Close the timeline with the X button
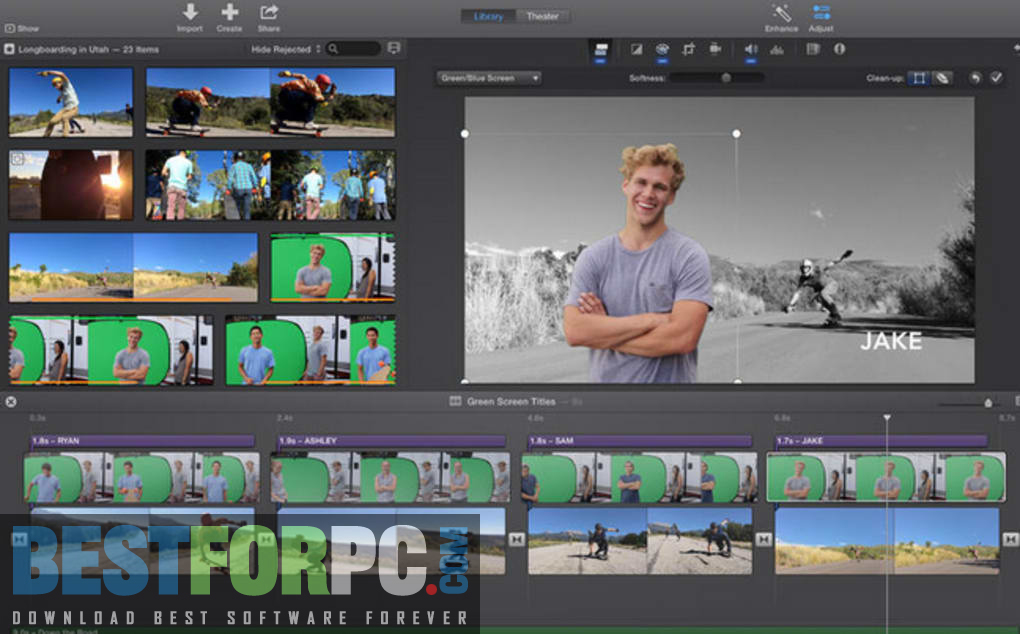The width and height of the screenshot is (1020, 634). pos(11,402)
